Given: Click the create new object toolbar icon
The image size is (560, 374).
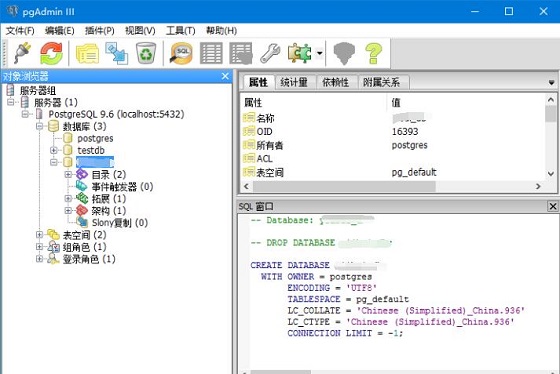Looking at the screenshot, I should pyautogui.click(x=117, y=53).
